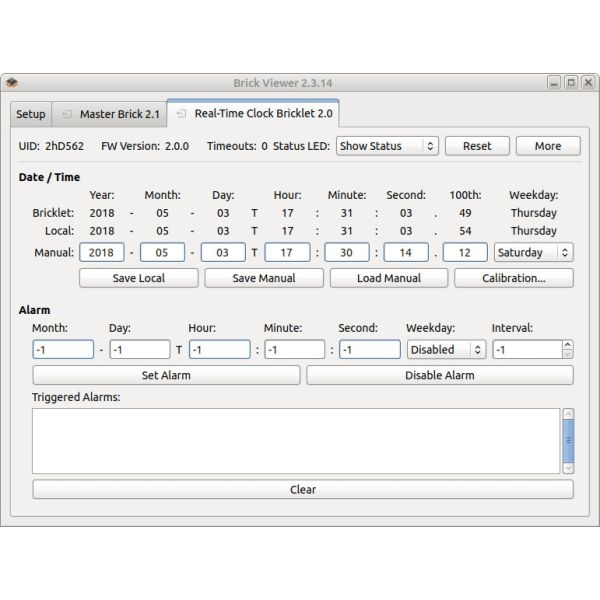Click the Save Local button
This screenshot has height=600, width=600.
(139, 278)
